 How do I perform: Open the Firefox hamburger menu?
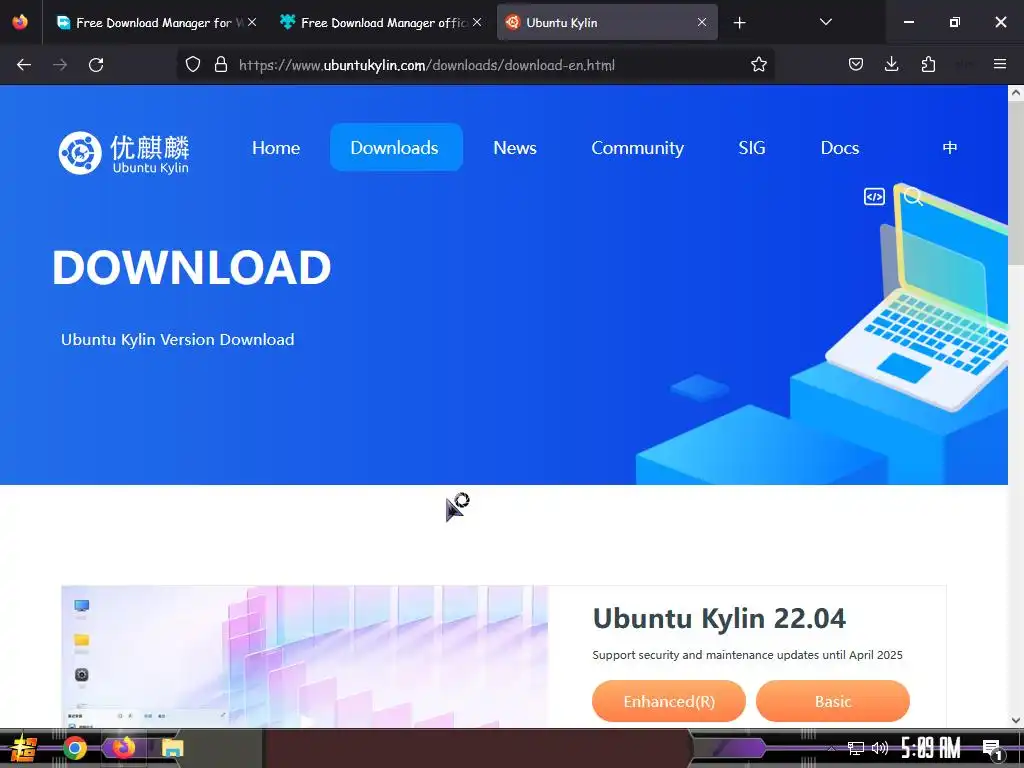click(999, 65)
